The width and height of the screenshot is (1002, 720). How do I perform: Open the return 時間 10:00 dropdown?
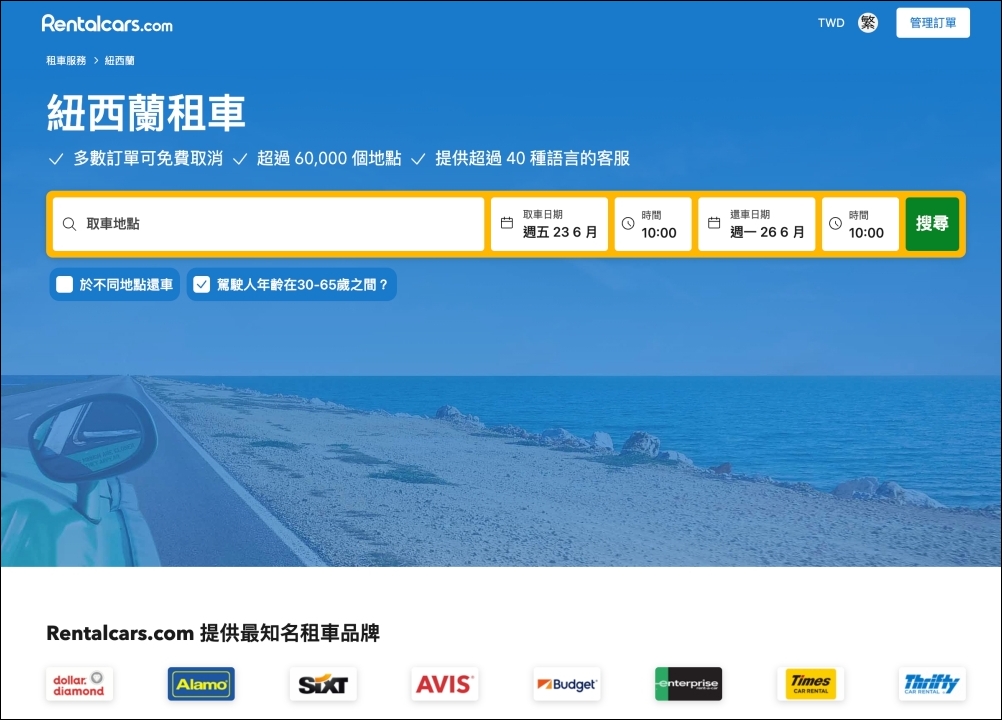point(860,224)
